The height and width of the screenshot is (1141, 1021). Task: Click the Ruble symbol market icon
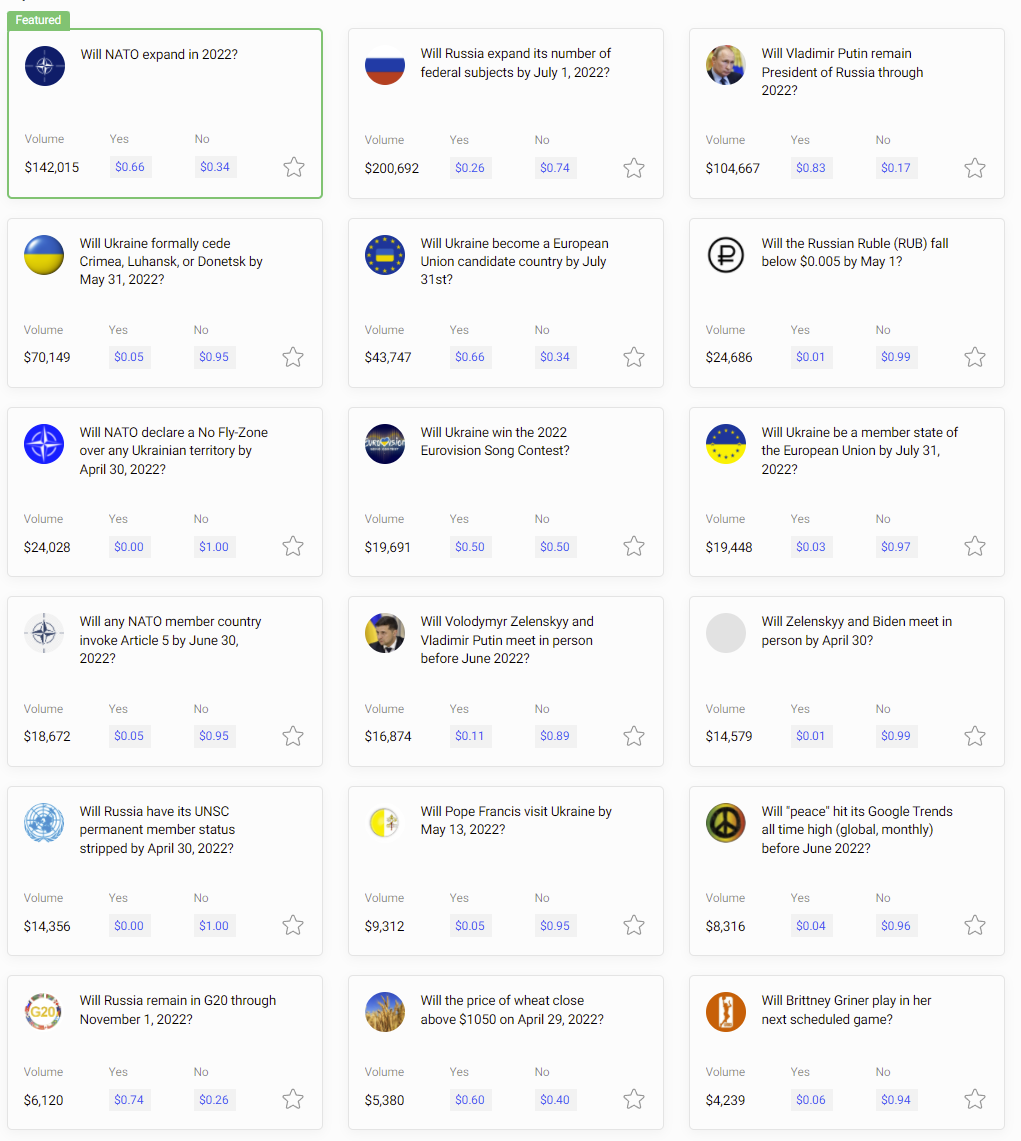coord(726,255)
